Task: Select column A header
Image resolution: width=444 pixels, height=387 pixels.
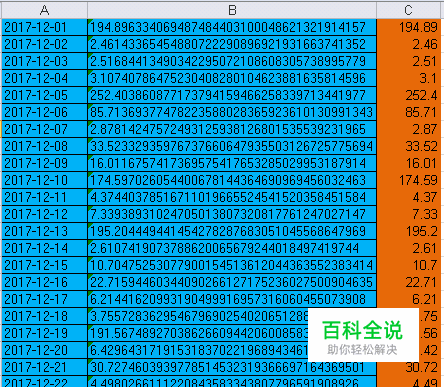Action: tap(44, 10)
